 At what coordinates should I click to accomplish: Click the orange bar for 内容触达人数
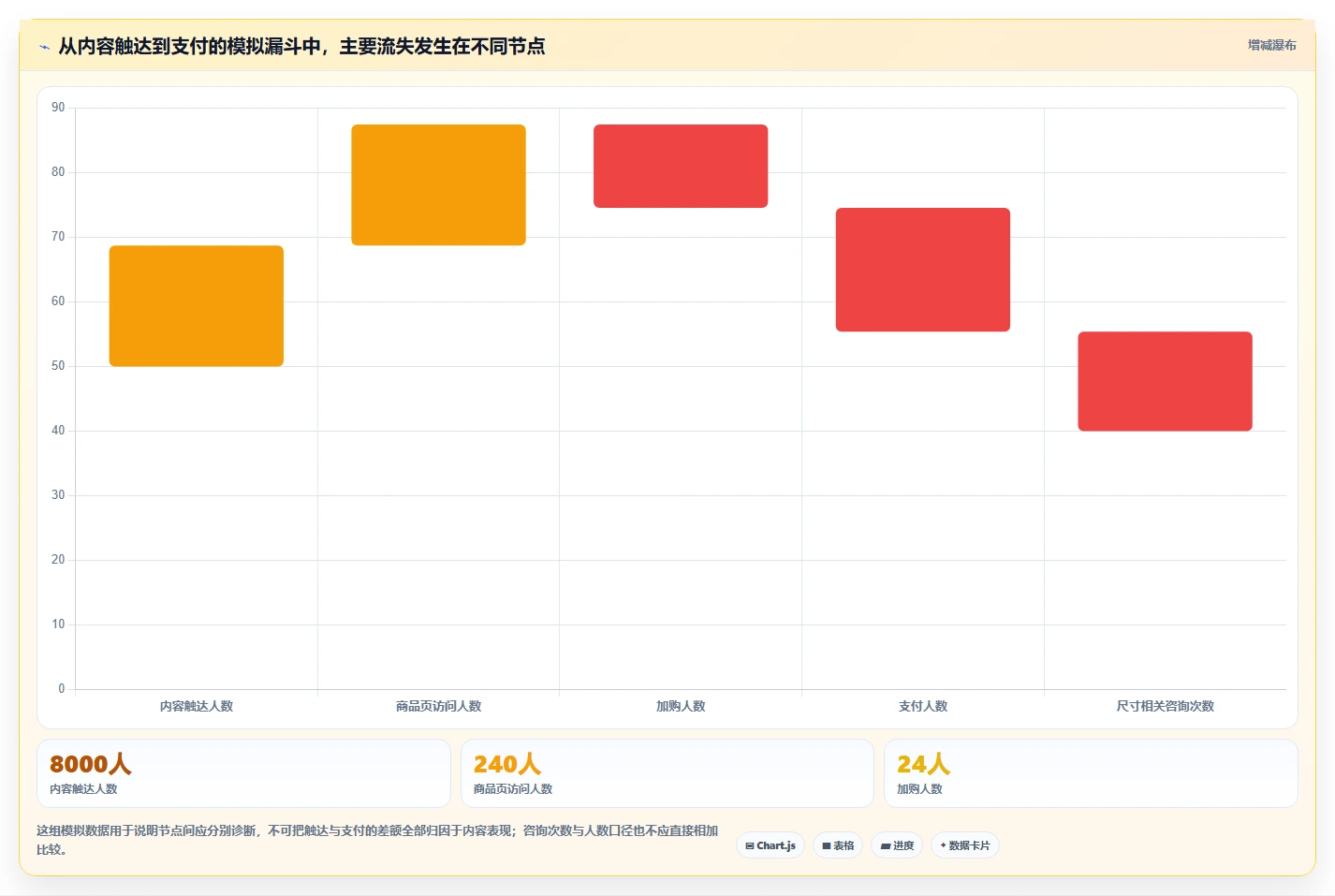coord(197,306)
